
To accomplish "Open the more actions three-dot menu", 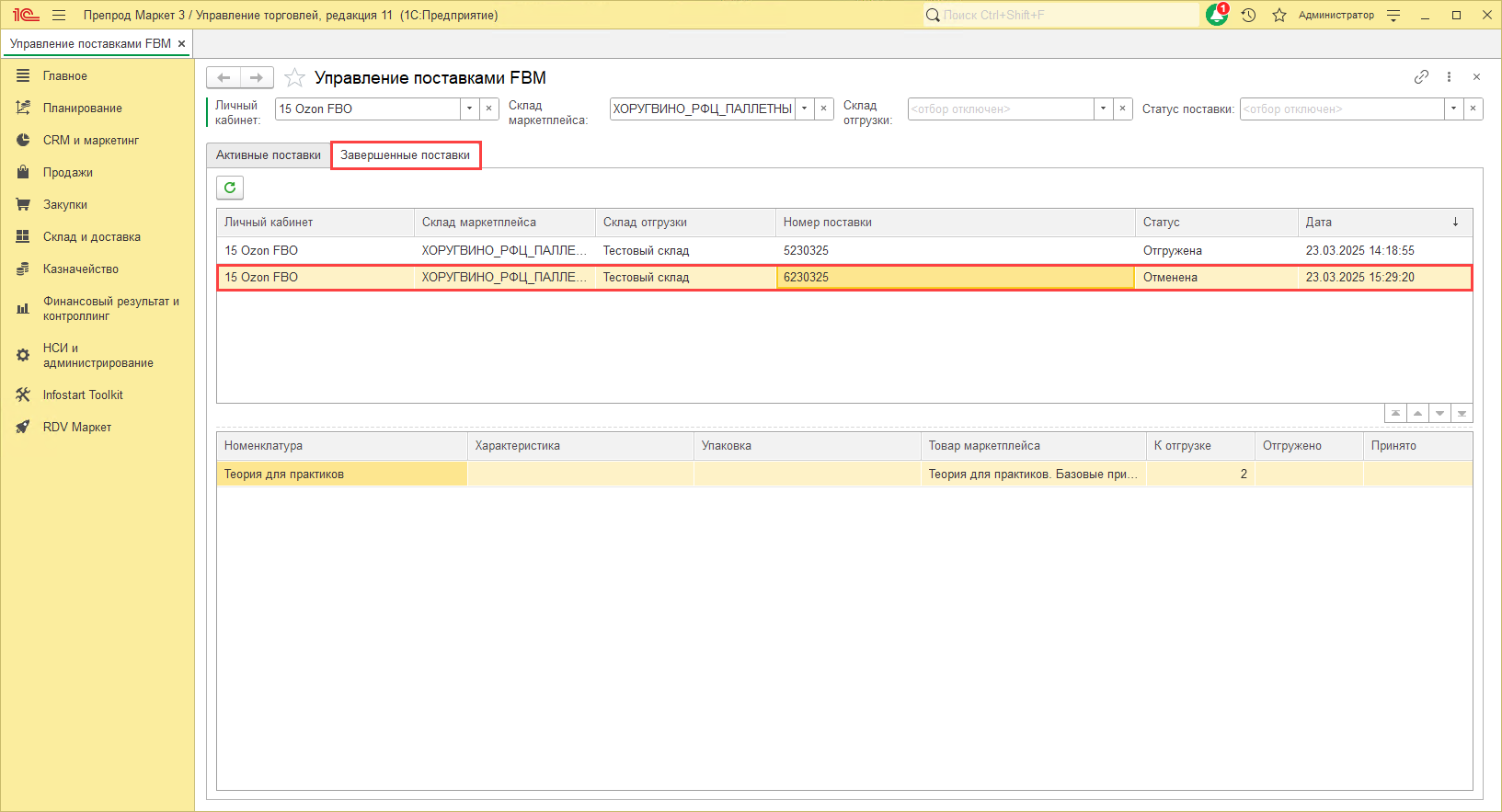I will pyautogui.click(x=1449, y=77).
